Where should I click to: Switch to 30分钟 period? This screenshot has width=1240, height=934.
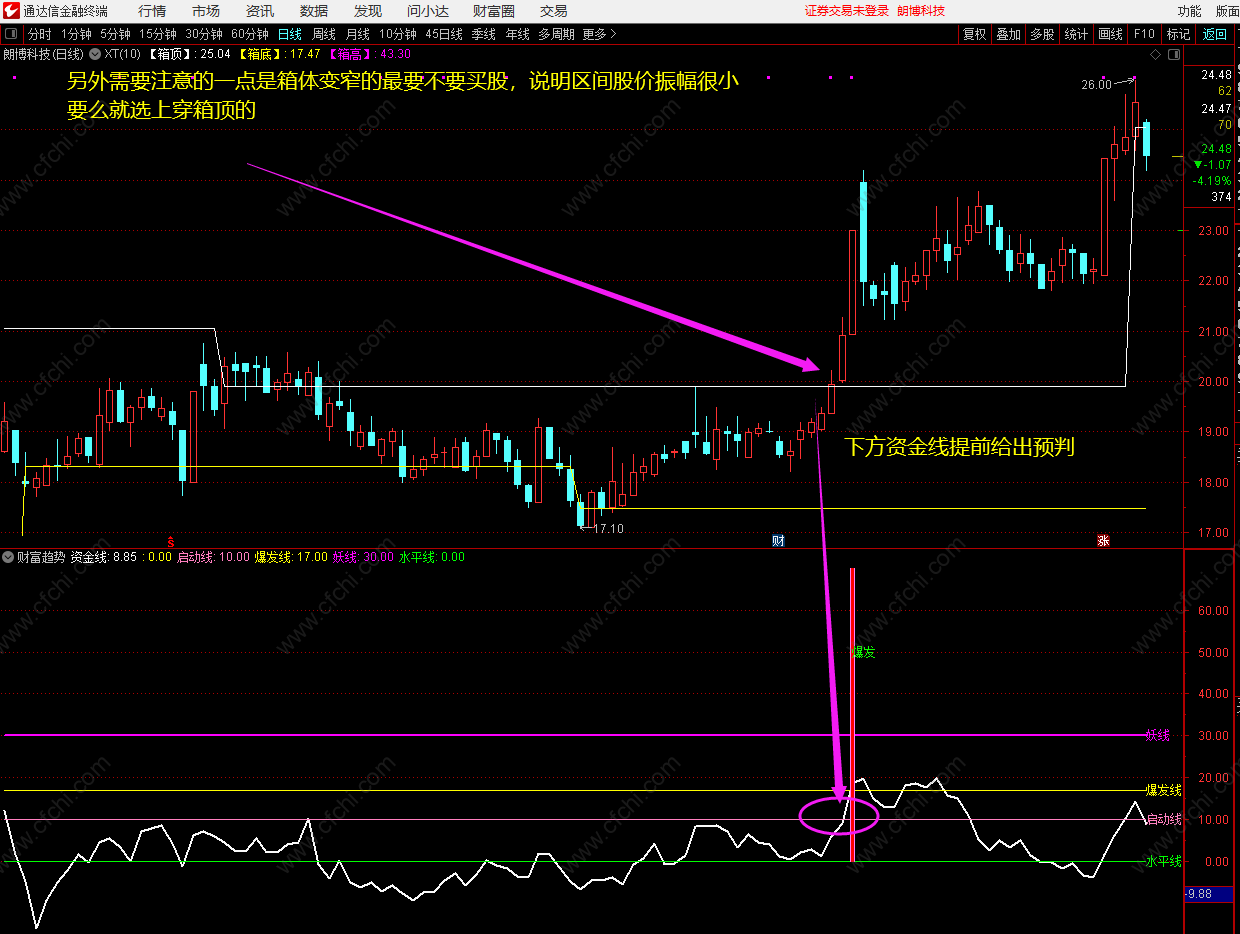click(204, 34)
